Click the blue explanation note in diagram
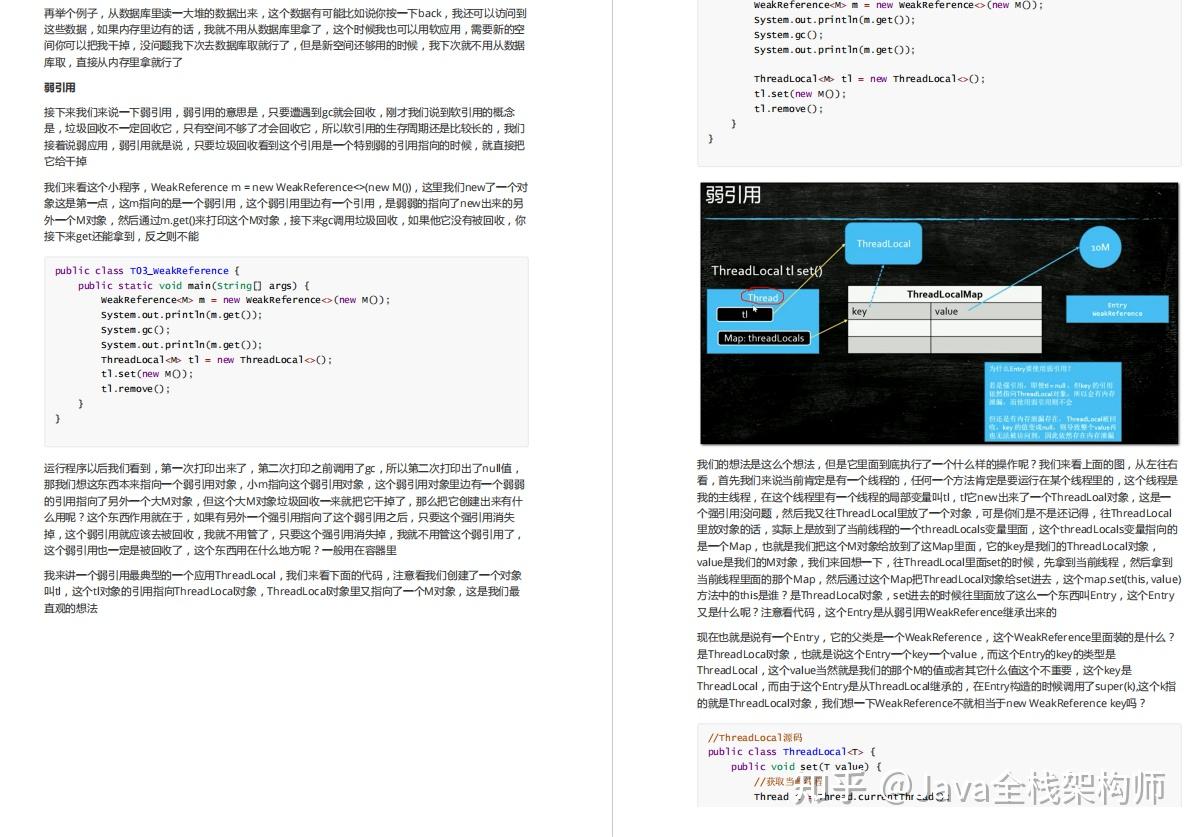 point(1053,401)
